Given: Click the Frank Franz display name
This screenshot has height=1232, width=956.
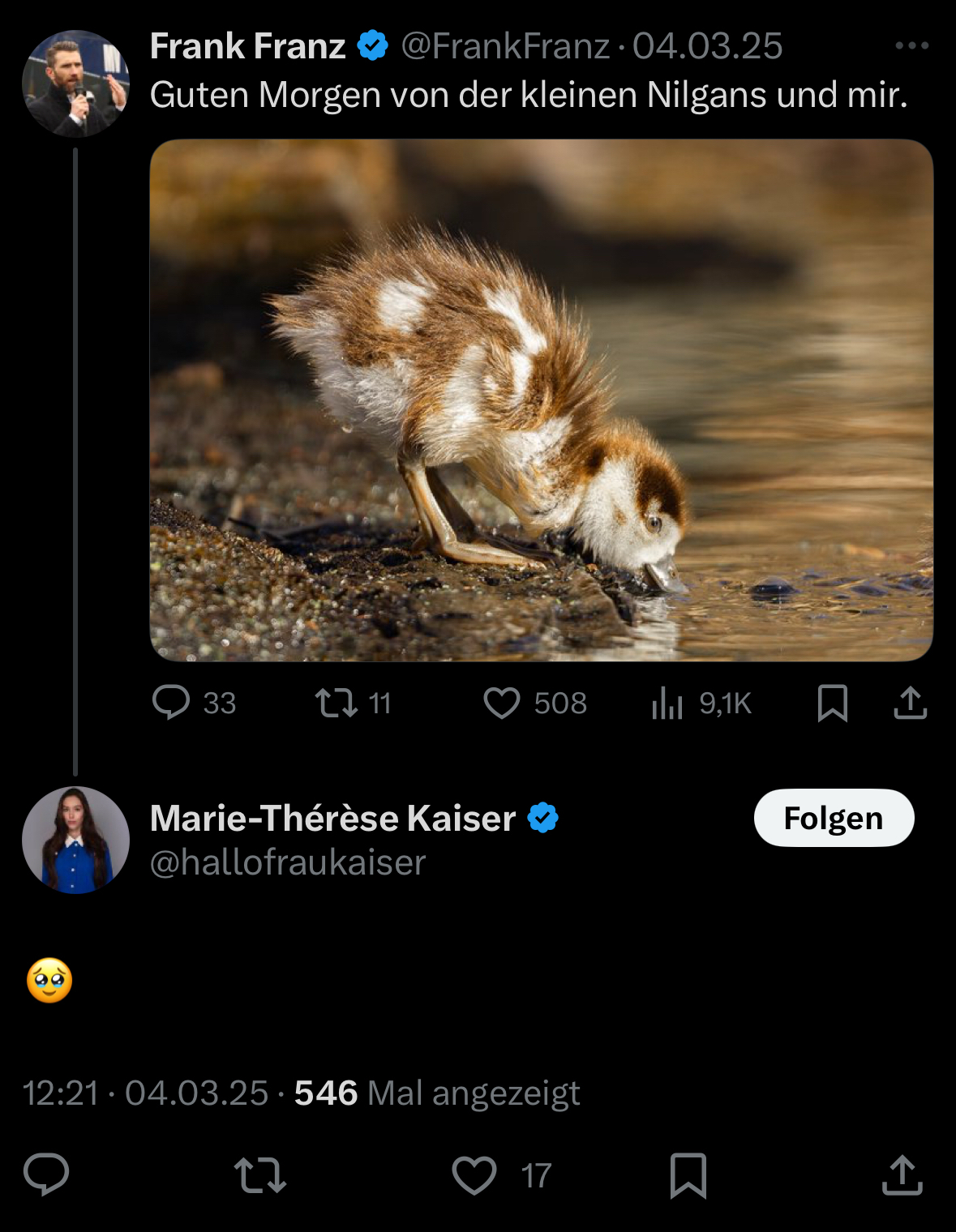Looking at the screenshot, I should point(247,46).
